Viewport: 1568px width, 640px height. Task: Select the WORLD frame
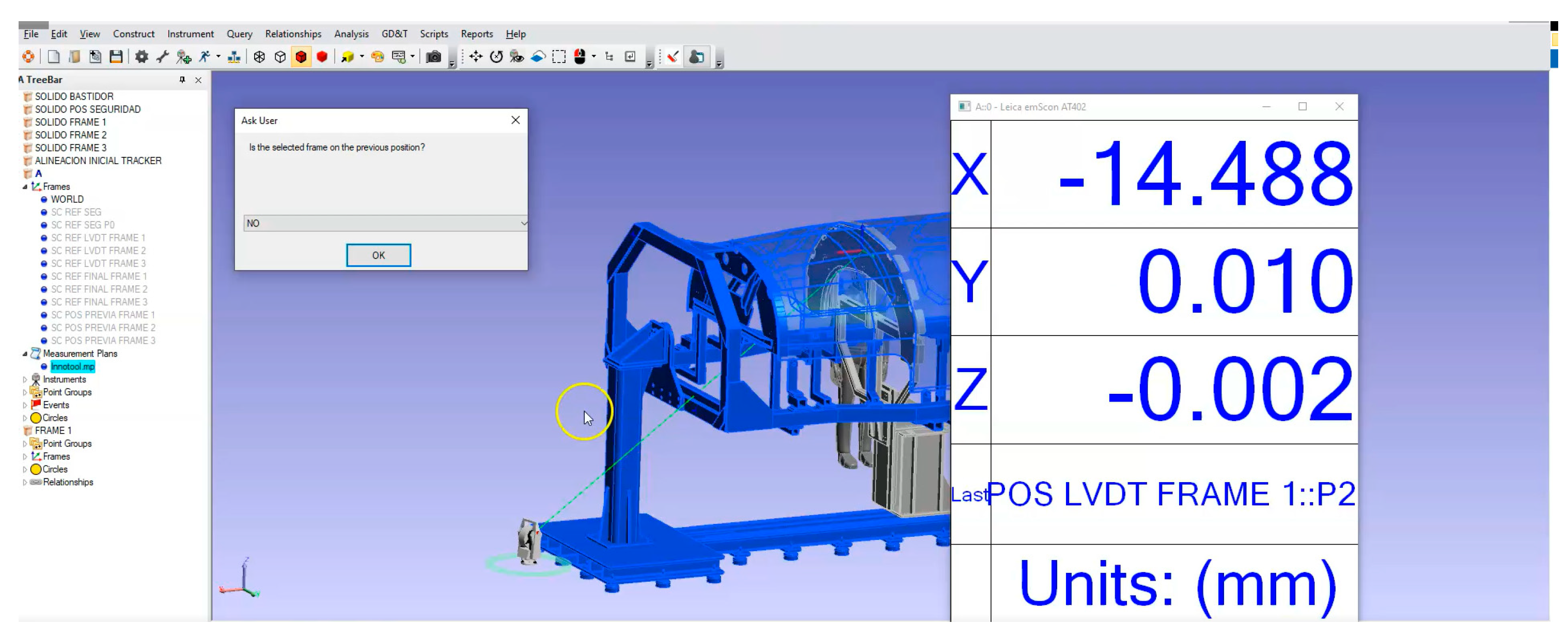pos(67,200)
